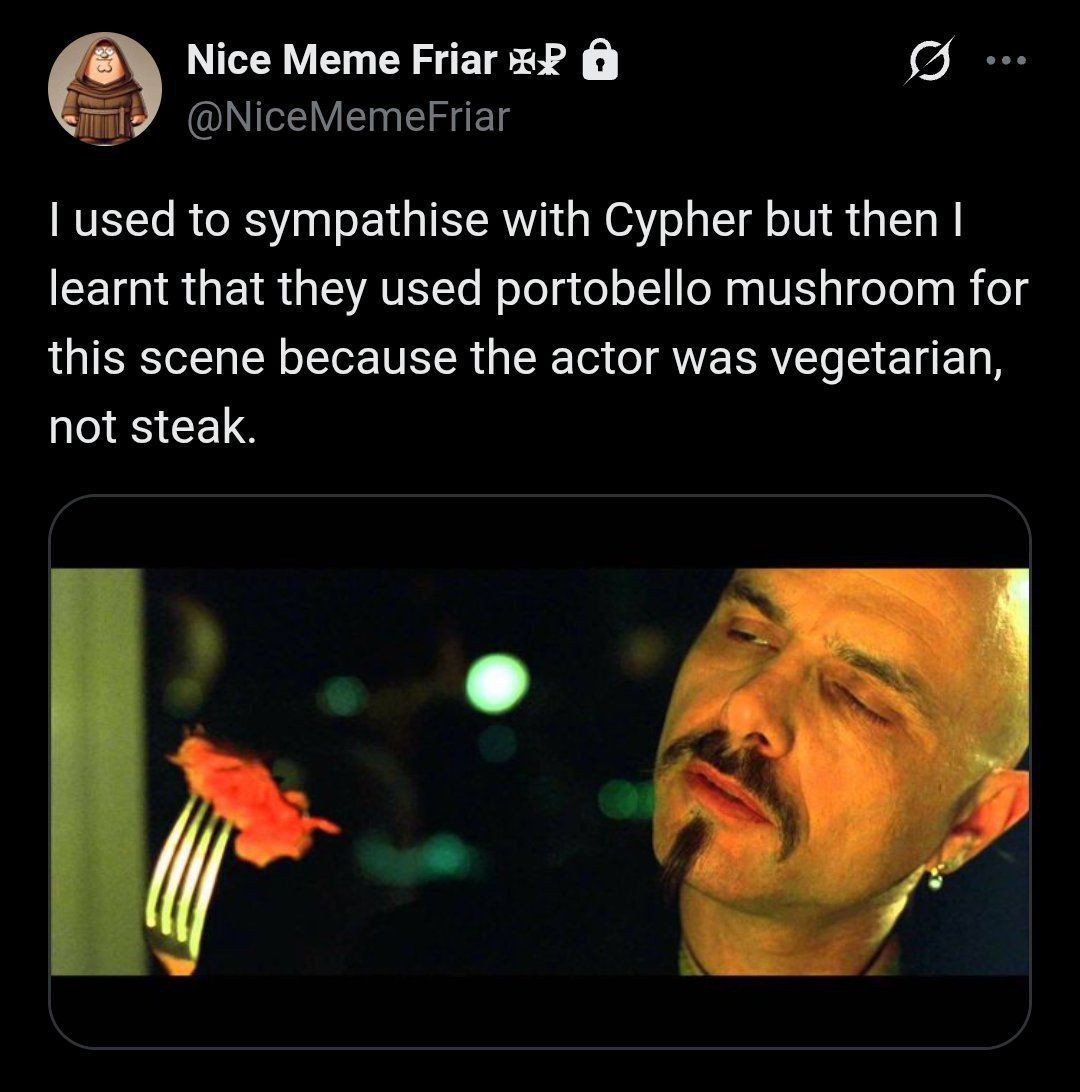This screenshot has height=1092, width=1080.
Task: Click the green curtain at image left
Action: 97,772
